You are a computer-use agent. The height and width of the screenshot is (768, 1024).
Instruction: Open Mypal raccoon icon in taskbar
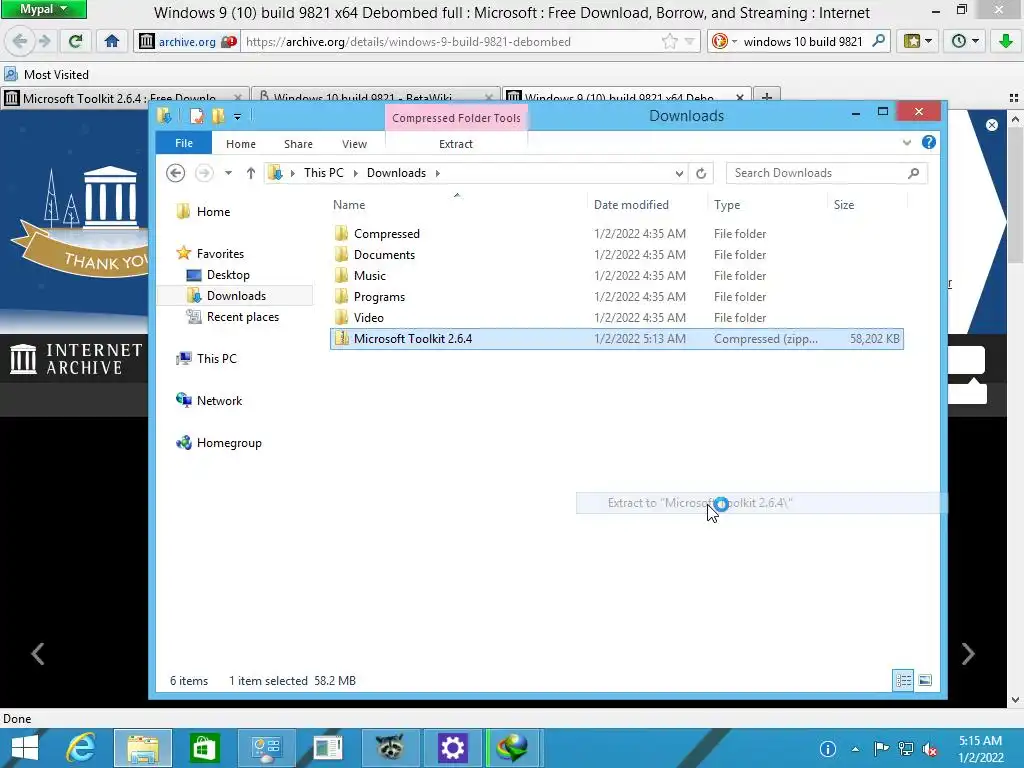(x=390, y=748)
